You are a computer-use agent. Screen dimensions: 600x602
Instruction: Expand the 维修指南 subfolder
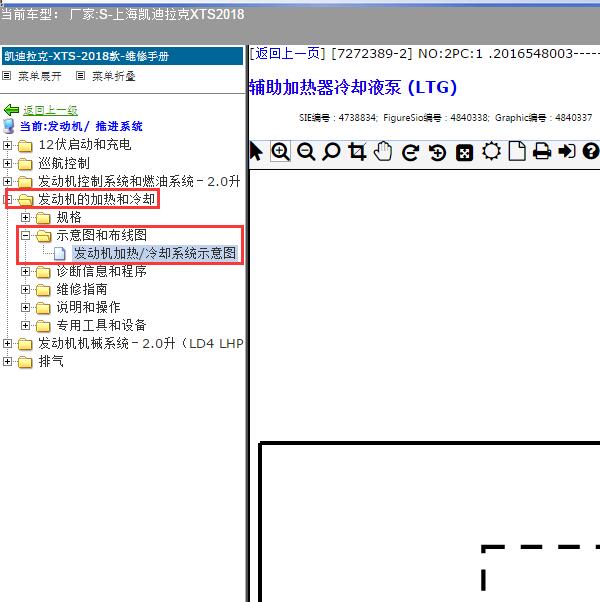pyautogui.click(x=25, y=289)
